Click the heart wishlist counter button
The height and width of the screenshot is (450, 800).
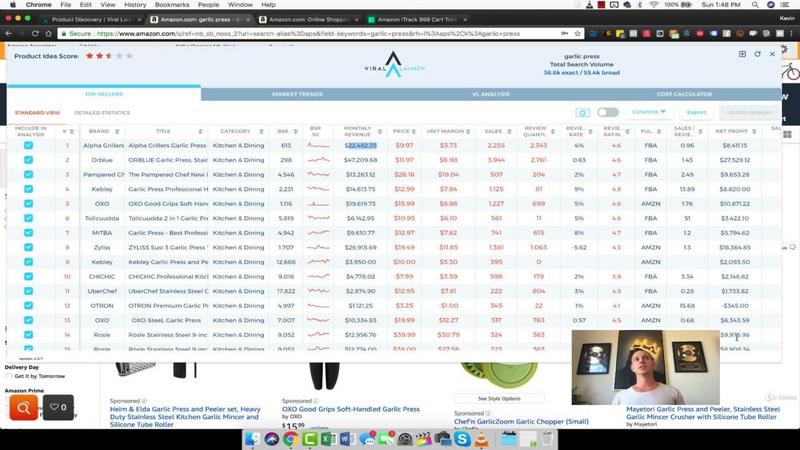(x=58, y=407)
